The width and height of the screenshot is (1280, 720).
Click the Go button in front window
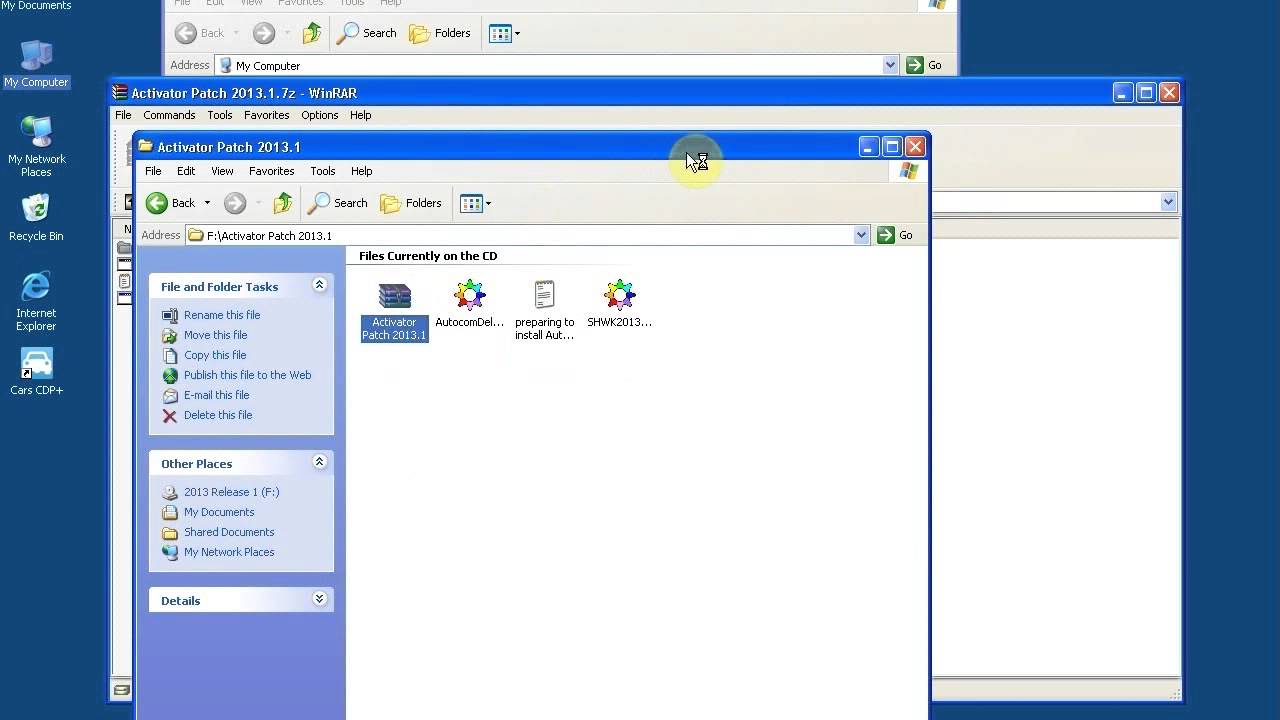click(895, 235)
